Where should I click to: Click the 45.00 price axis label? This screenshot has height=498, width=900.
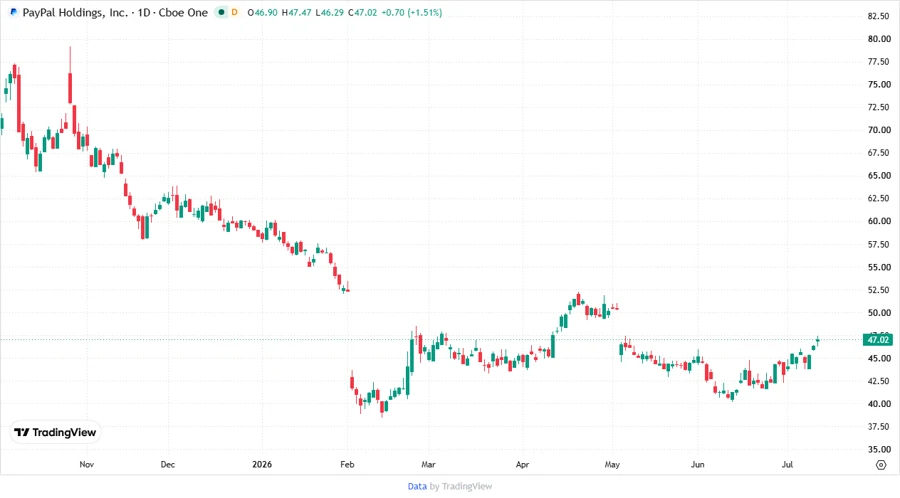click(x=879, y=358)
